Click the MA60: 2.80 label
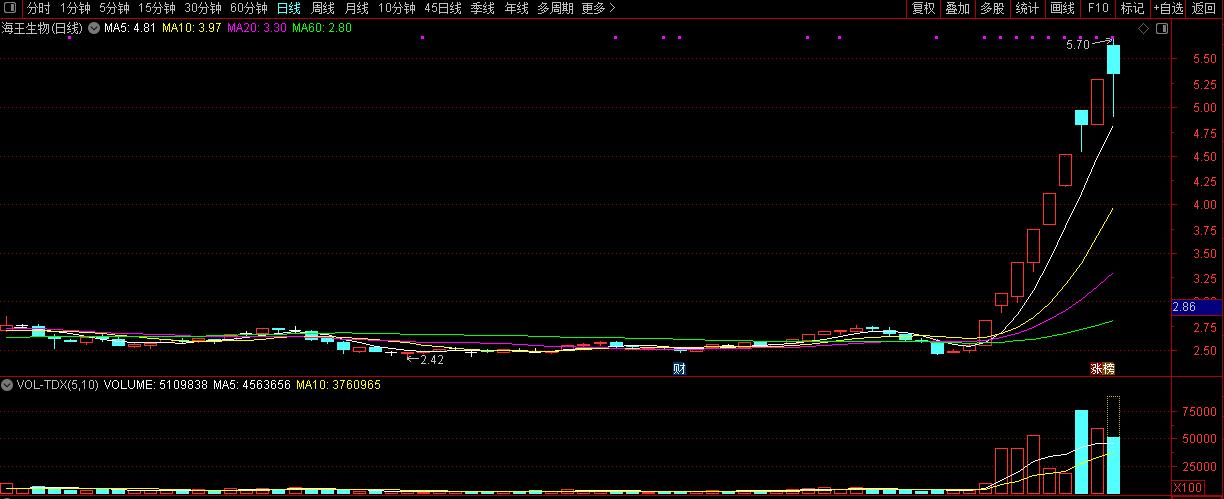1224x499 pixels. point(322,28)
